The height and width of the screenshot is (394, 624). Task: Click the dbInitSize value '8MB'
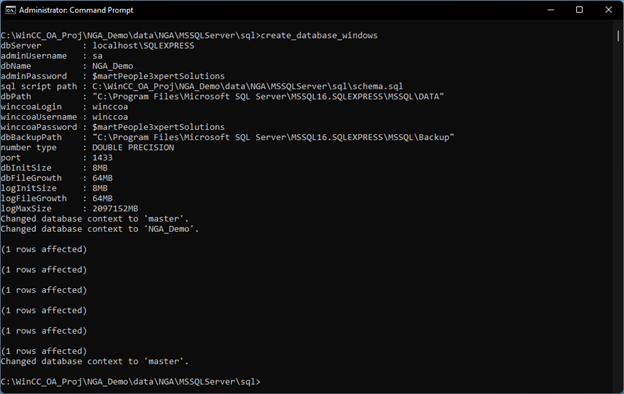[x=100, y=168]
